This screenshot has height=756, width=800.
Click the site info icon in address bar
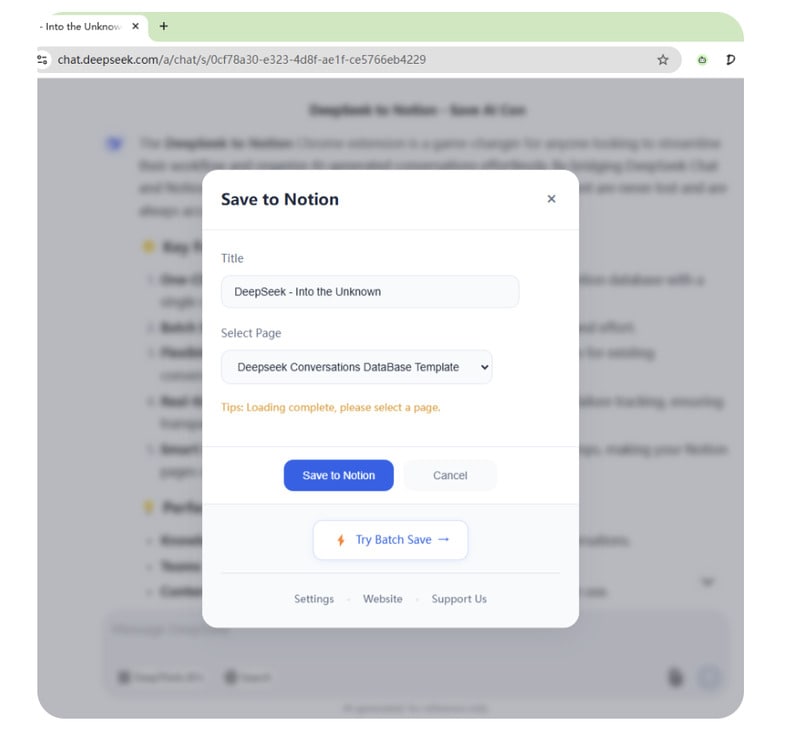(x=42, y=60)
